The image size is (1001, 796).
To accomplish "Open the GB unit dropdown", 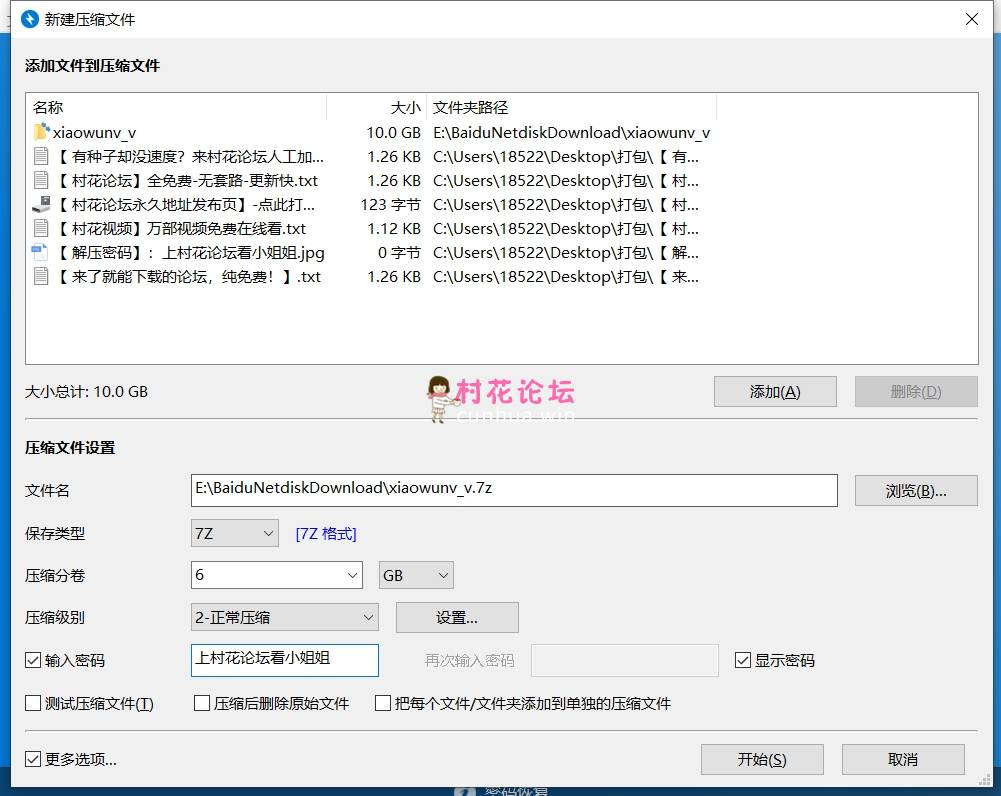I will click(x=416, y=575).
